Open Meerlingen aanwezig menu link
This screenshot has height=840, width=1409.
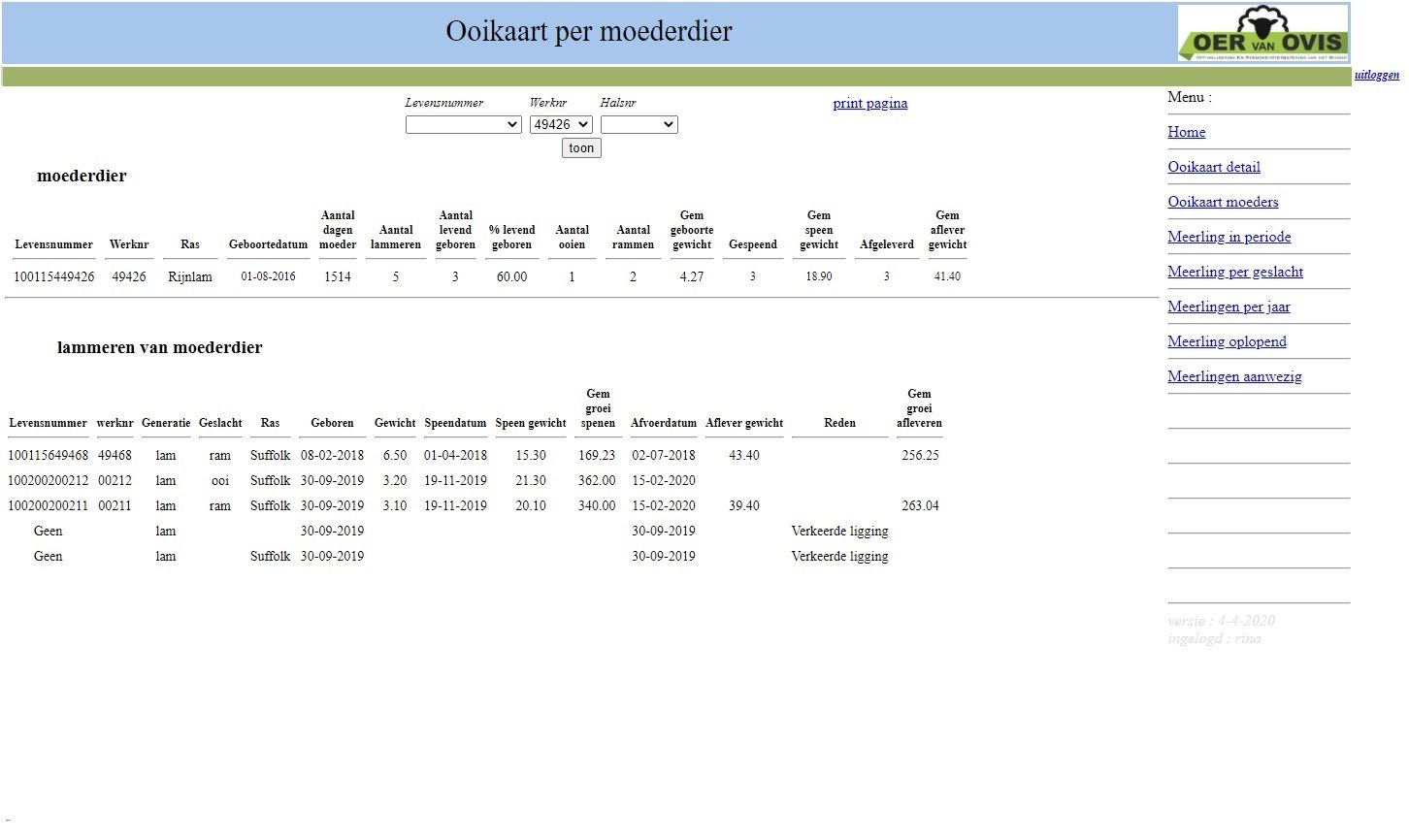pos(1234,376)
